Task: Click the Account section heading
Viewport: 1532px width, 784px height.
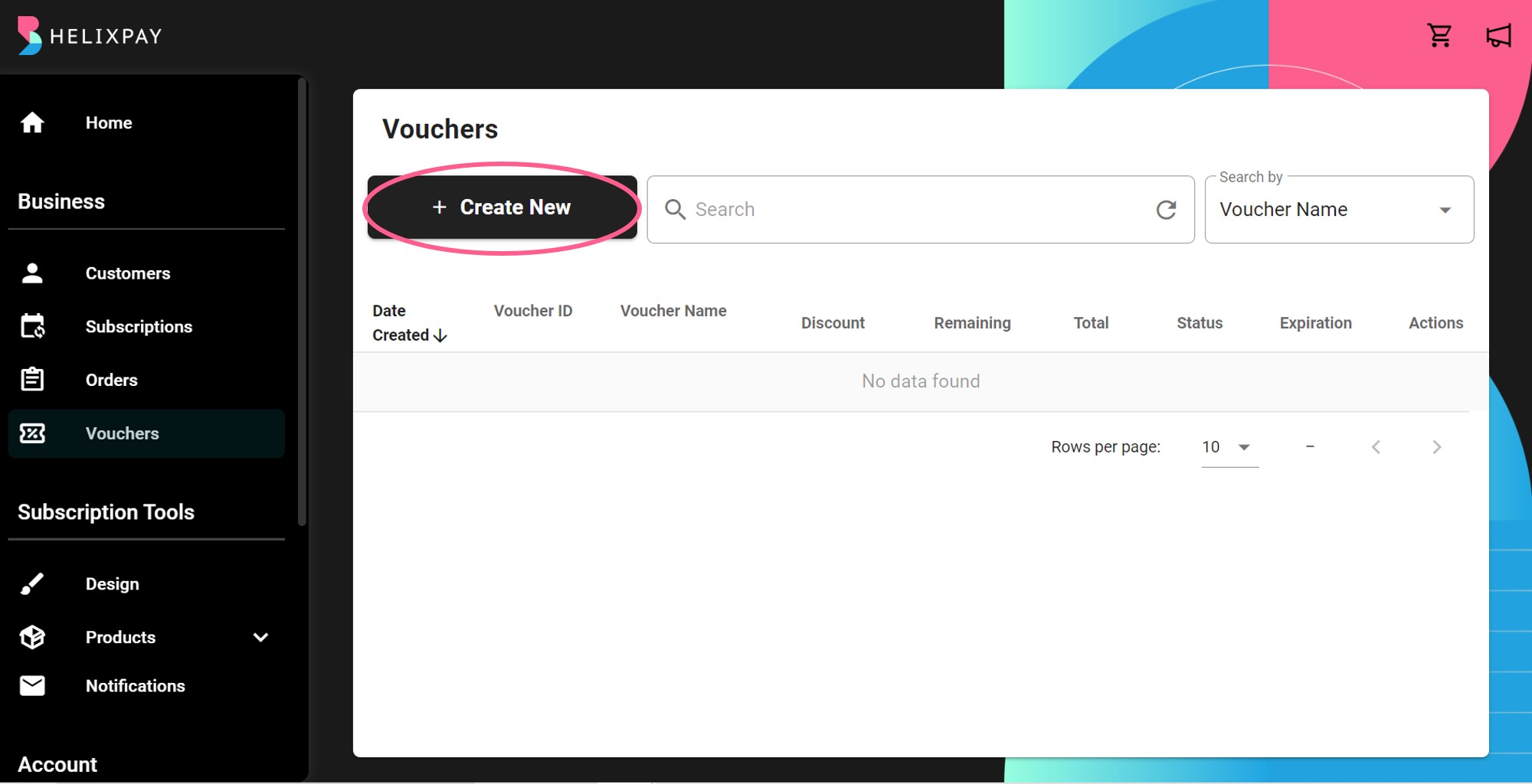Action: coord(57,764)
